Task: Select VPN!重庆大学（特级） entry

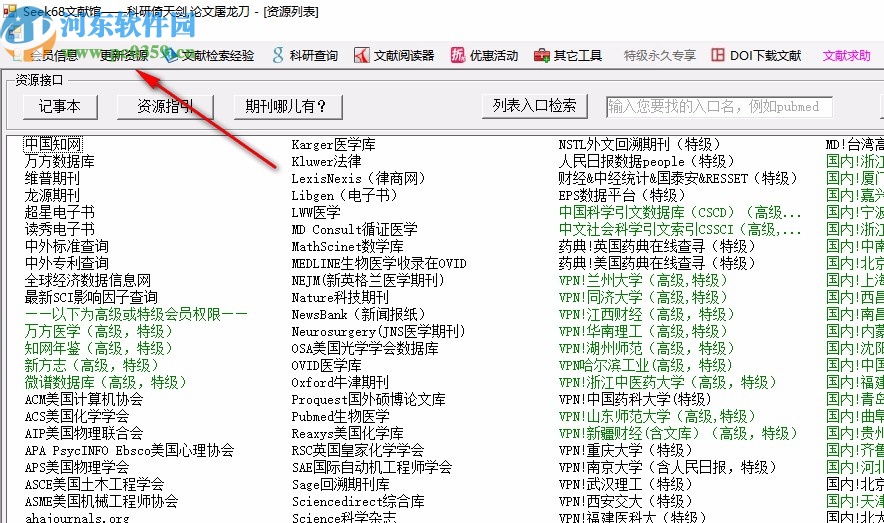Action: click(625, 450)
